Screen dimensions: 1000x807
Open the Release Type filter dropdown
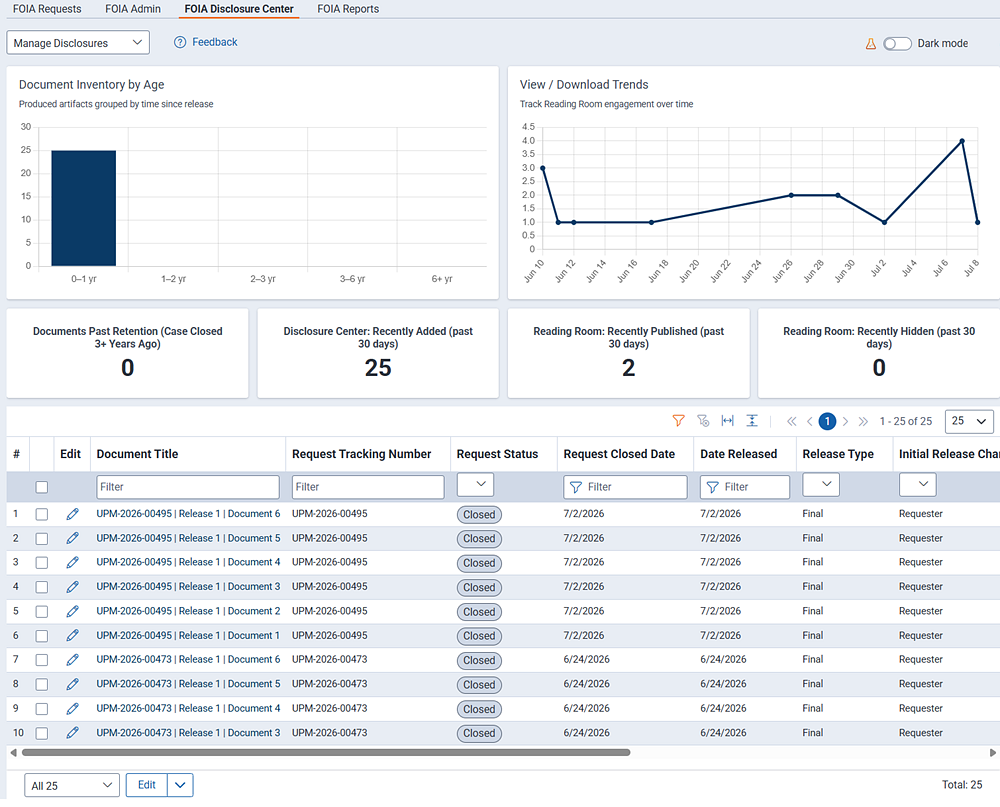[821, 485]
